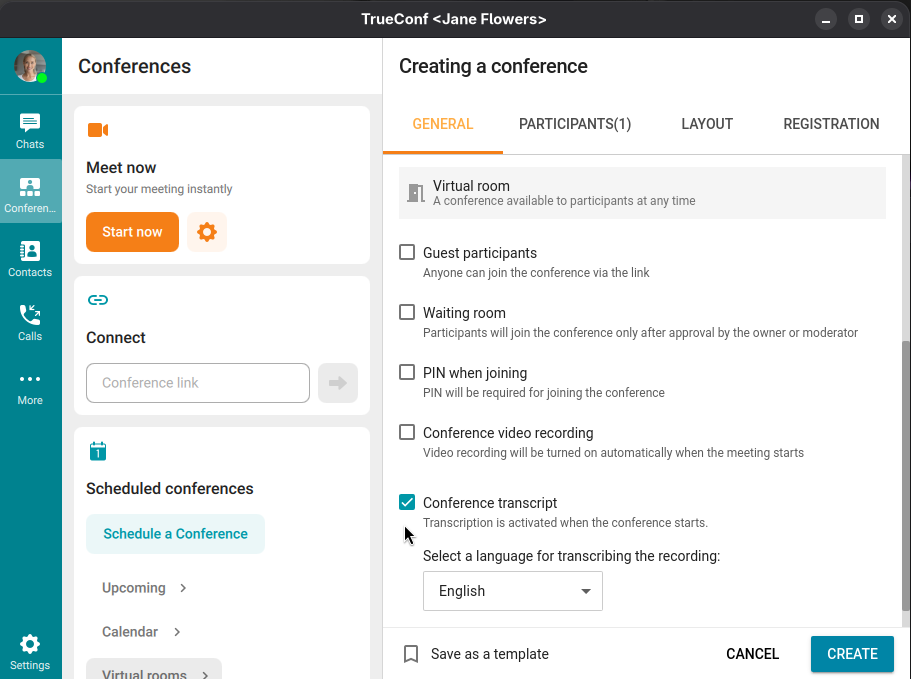Viewport: 911px width, 679px height.
Task: Open Jane Flowers profile avatar
Action: click(30, 66)
